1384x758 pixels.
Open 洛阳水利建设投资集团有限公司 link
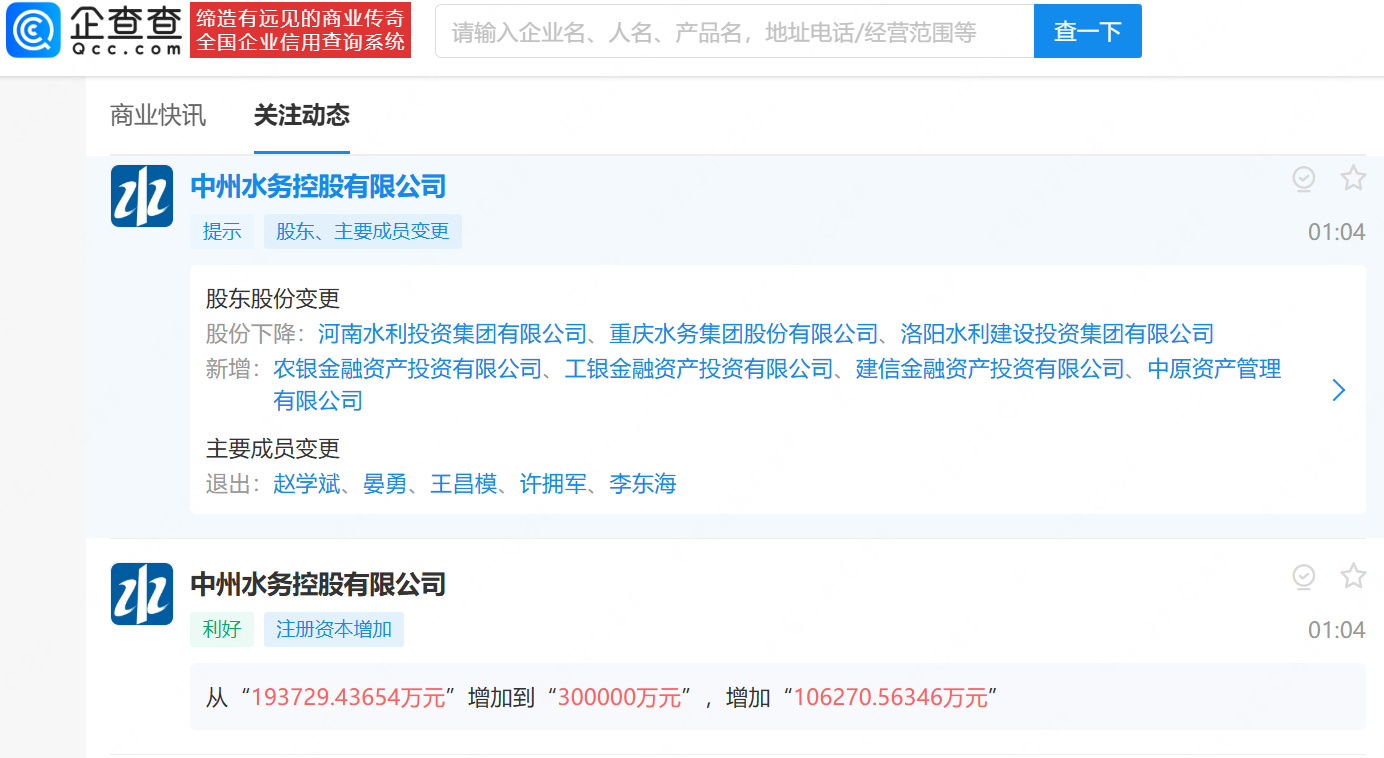(x=1057, y=333)
